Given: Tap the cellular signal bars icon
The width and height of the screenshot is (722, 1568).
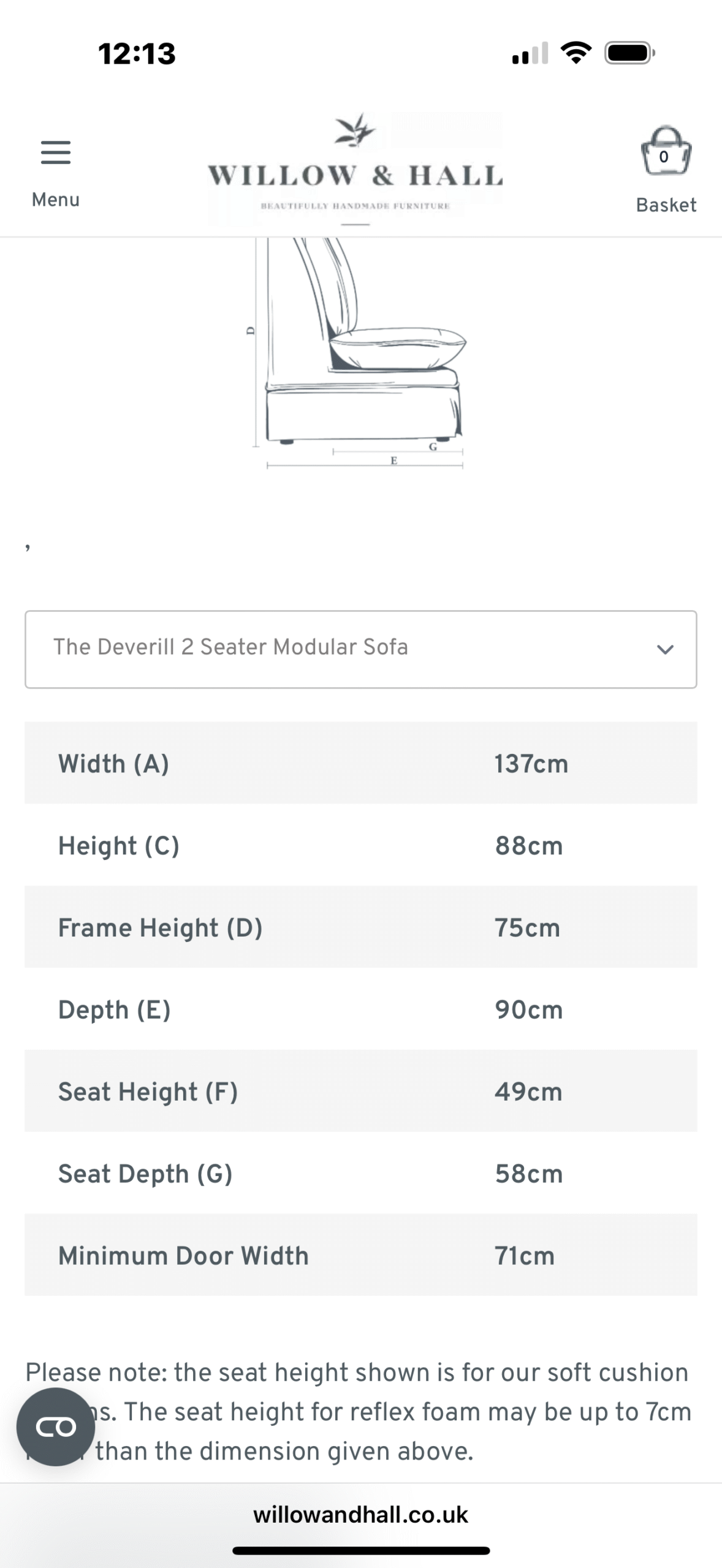Looking at the screenshot, I should tap(530, 54).
